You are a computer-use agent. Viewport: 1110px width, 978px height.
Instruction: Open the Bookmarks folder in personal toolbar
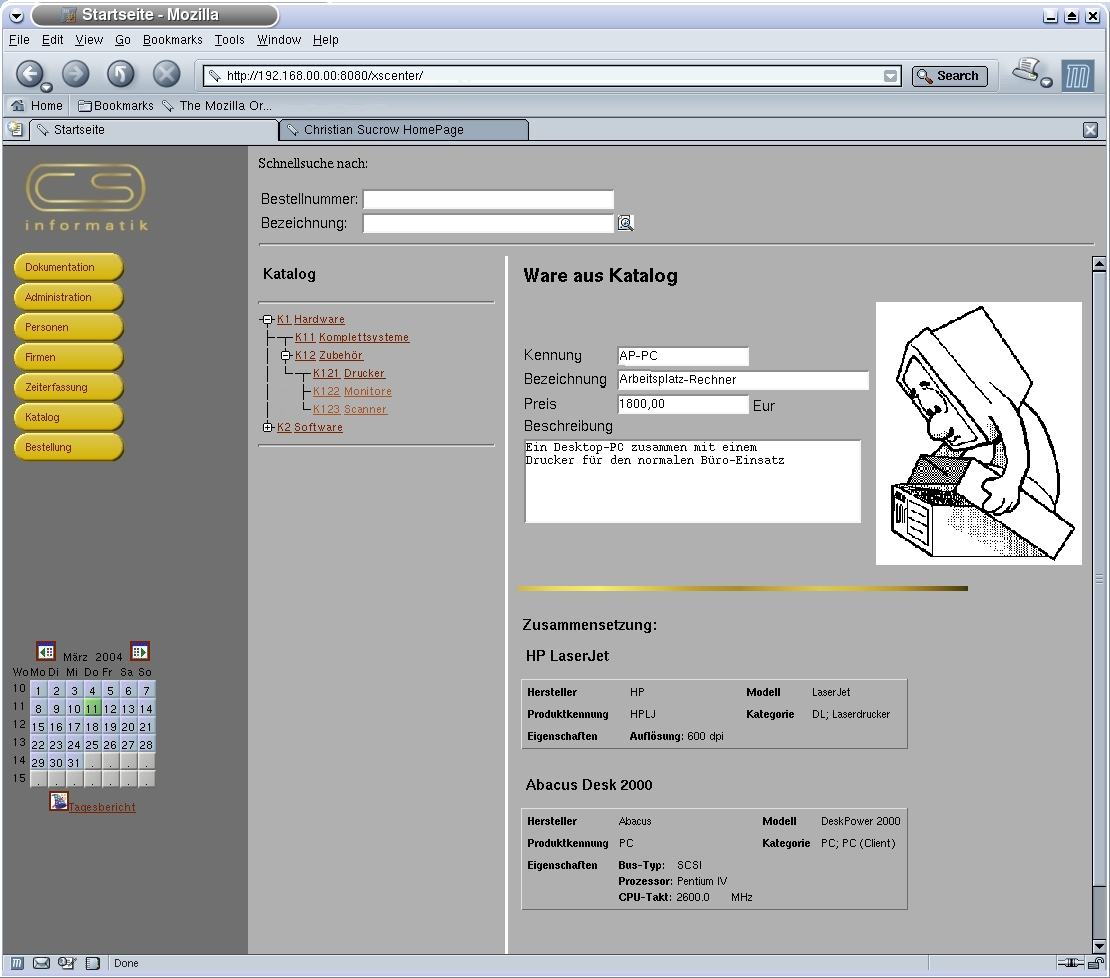115,105
